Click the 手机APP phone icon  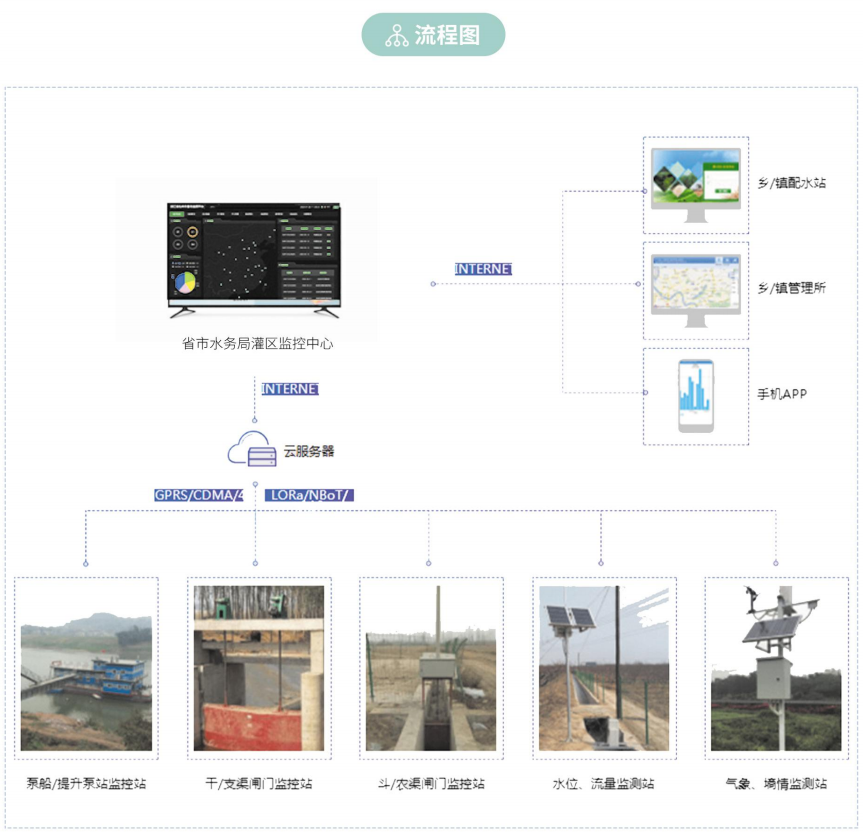tap(696, 396)
